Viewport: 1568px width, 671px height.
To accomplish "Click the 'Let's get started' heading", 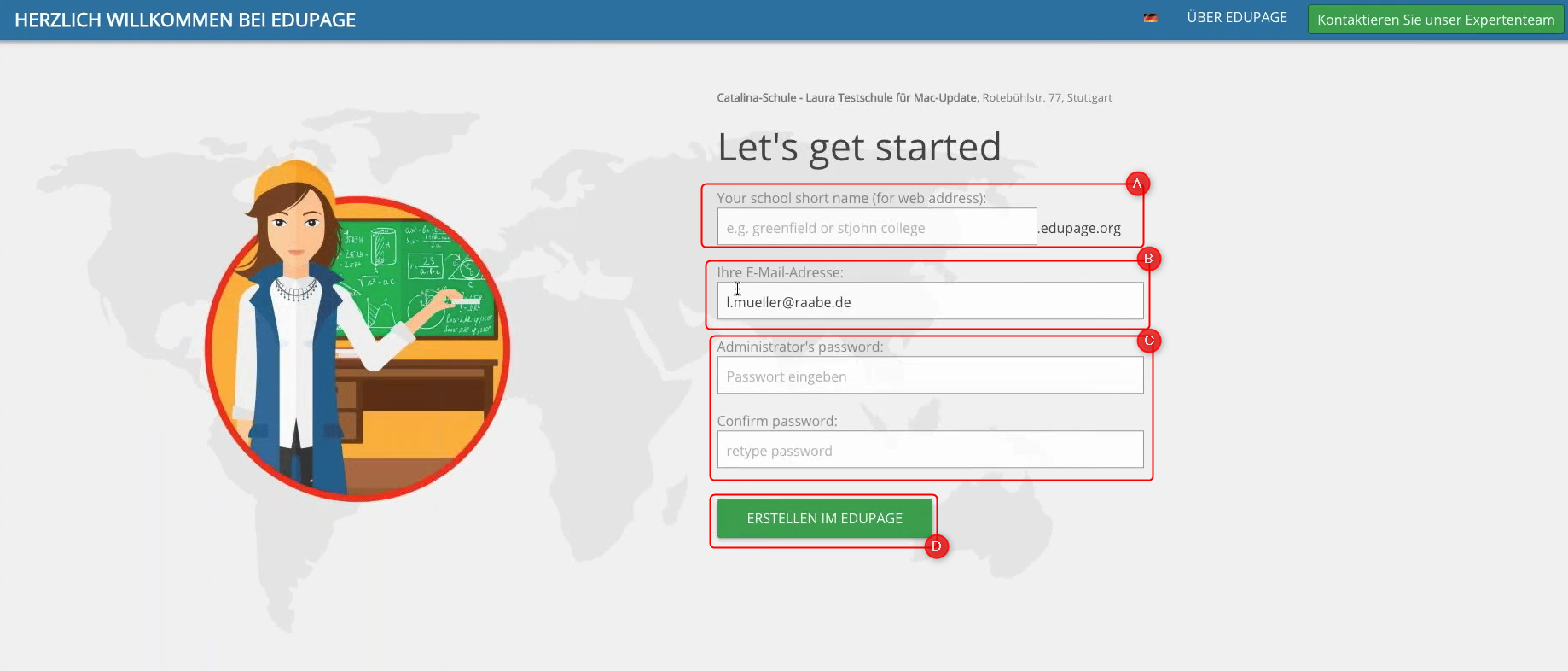I will (x=859, y=147).
